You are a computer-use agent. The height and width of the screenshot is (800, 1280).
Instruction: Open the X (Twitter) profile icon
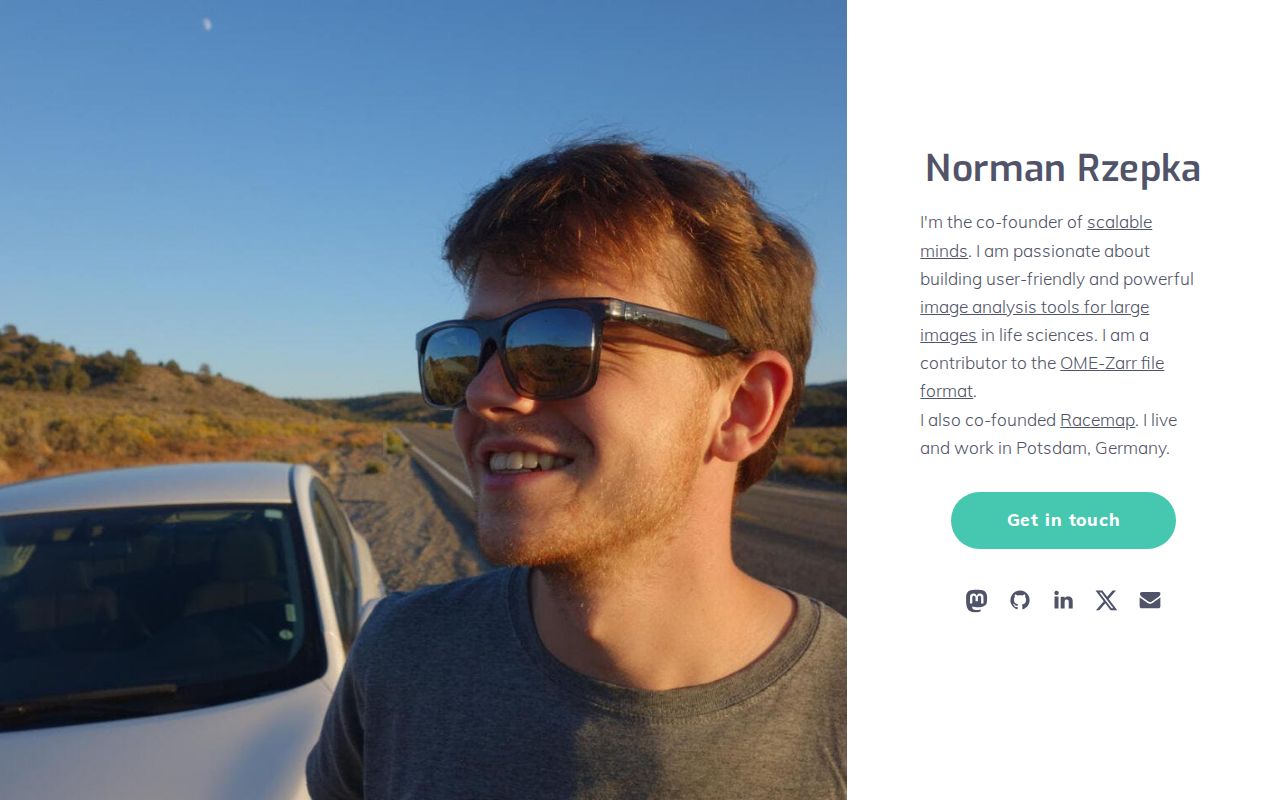[x=1106, y=600]
